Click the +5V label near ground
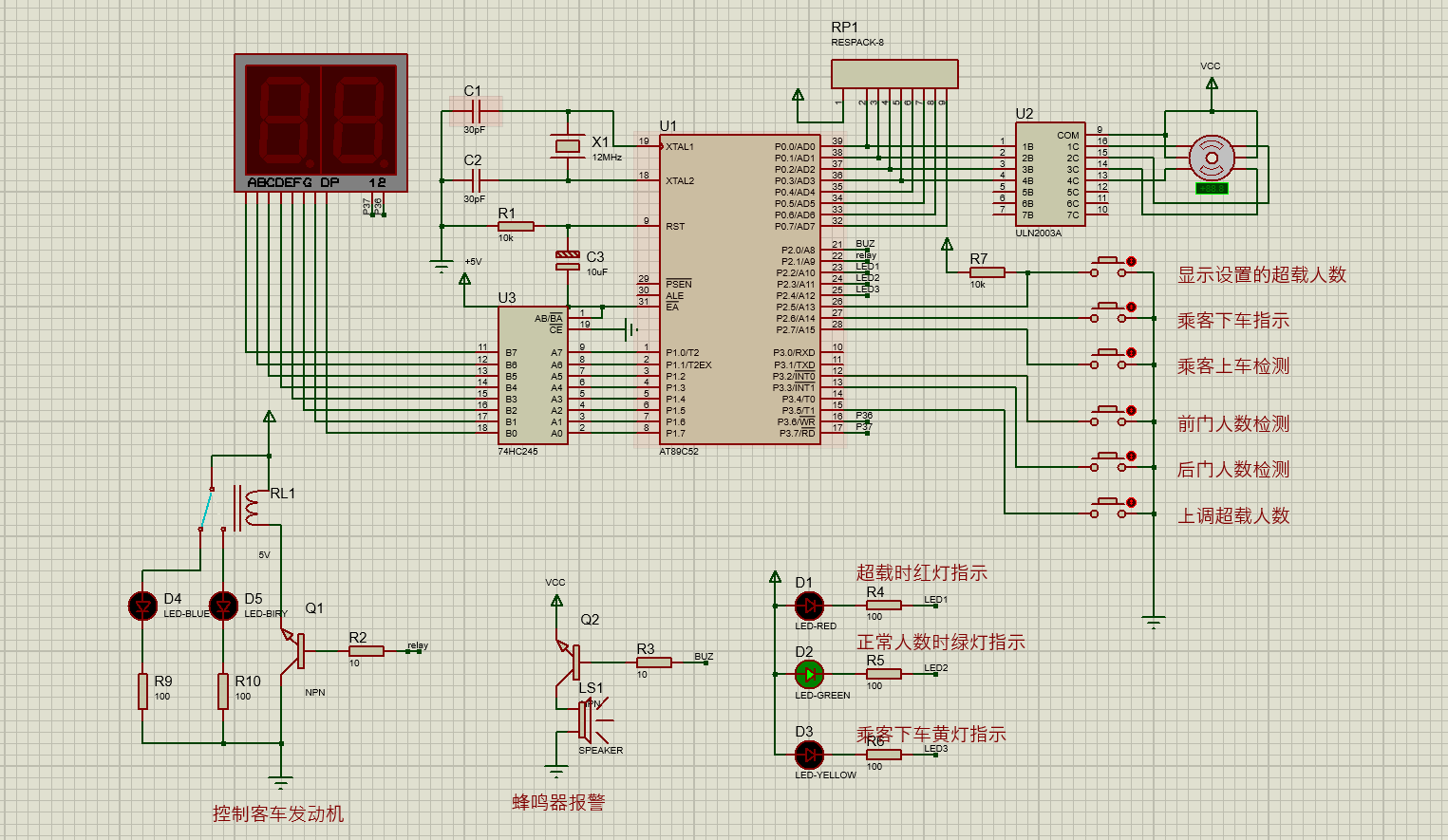This screenshot has width=1448, height=840. [473, 262]
